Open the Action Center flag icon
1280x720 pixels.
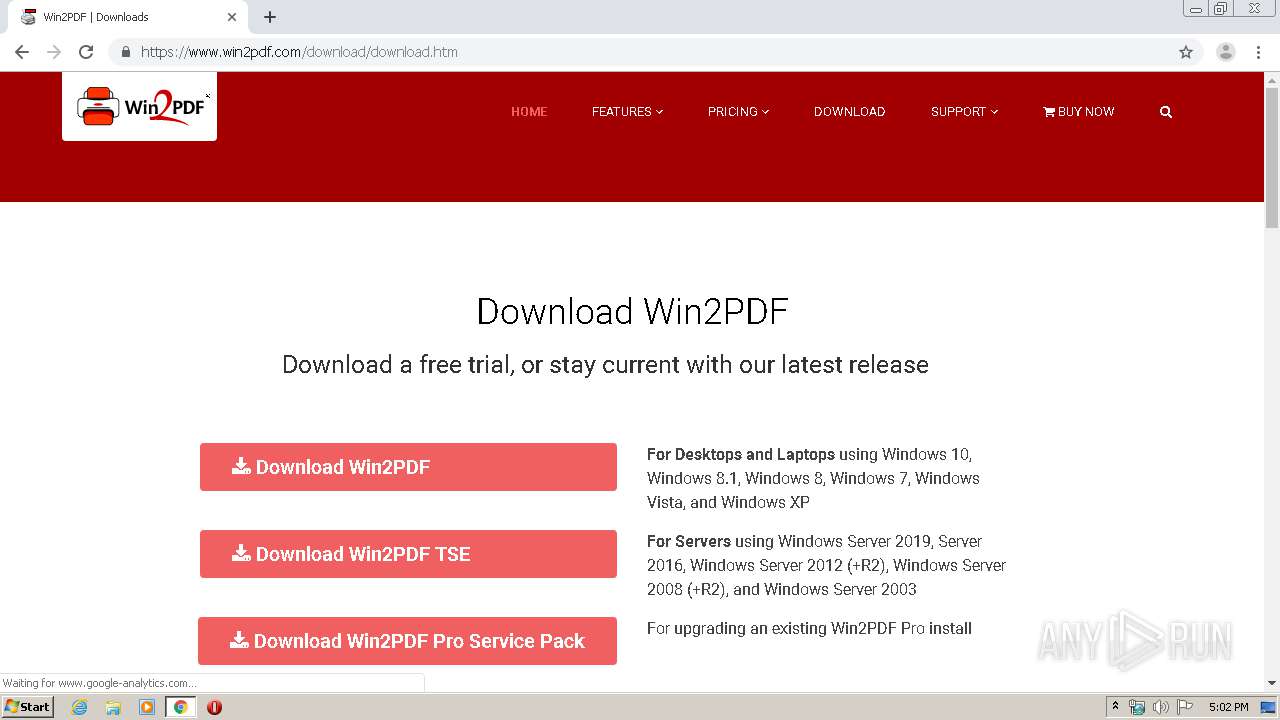coord(1184,707)
